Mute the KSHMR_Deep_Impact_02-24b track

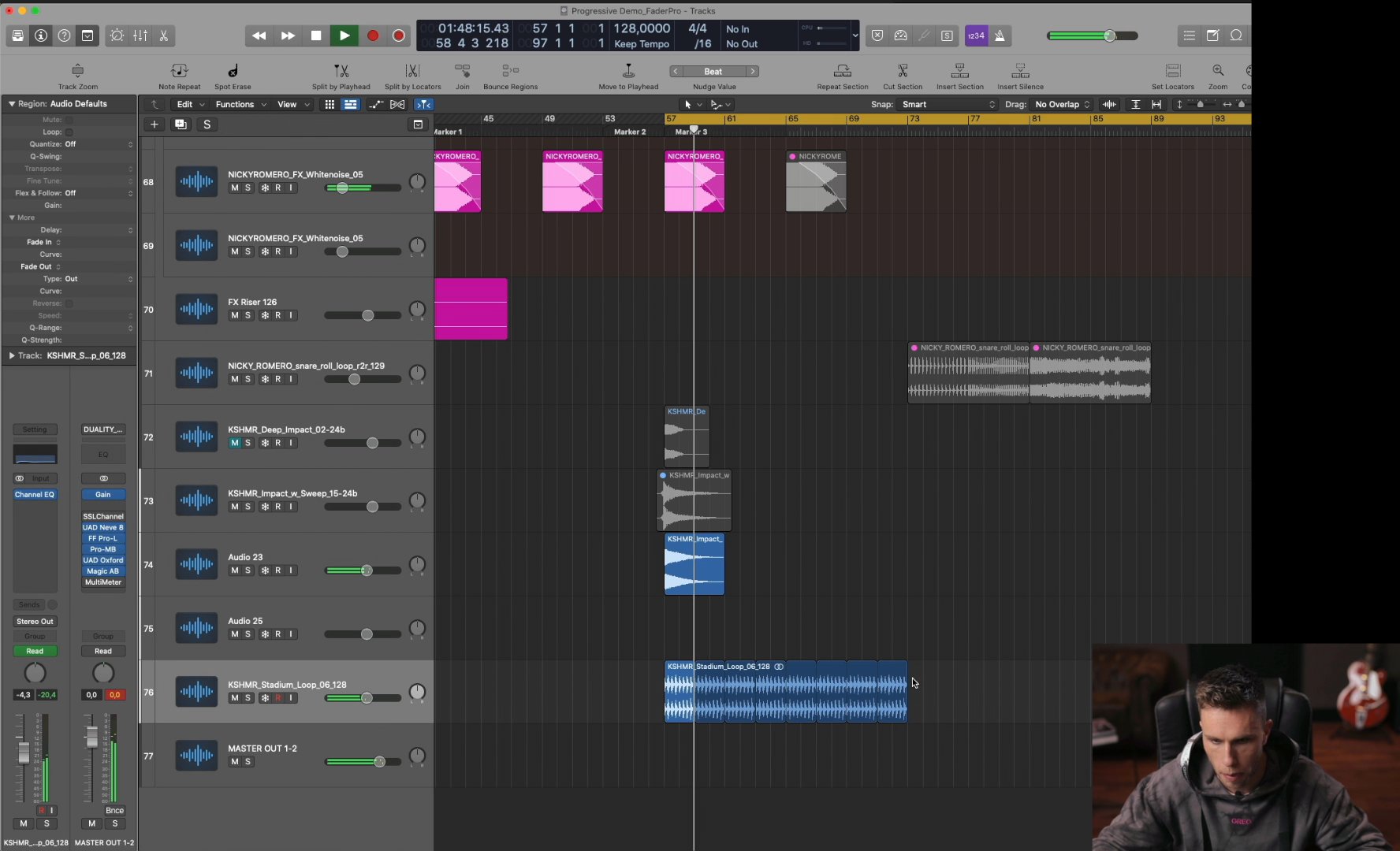click(233, 443)
